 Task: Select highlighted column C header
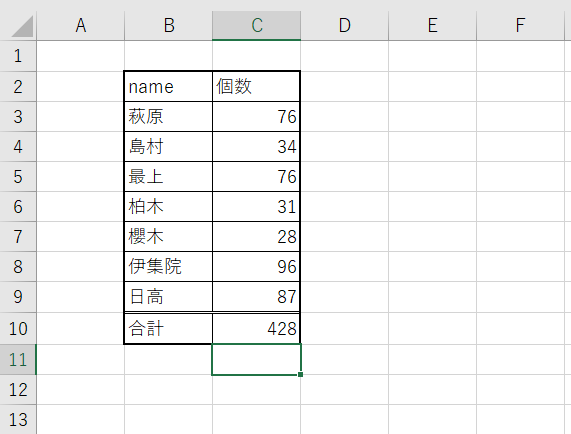pos(256,25)
